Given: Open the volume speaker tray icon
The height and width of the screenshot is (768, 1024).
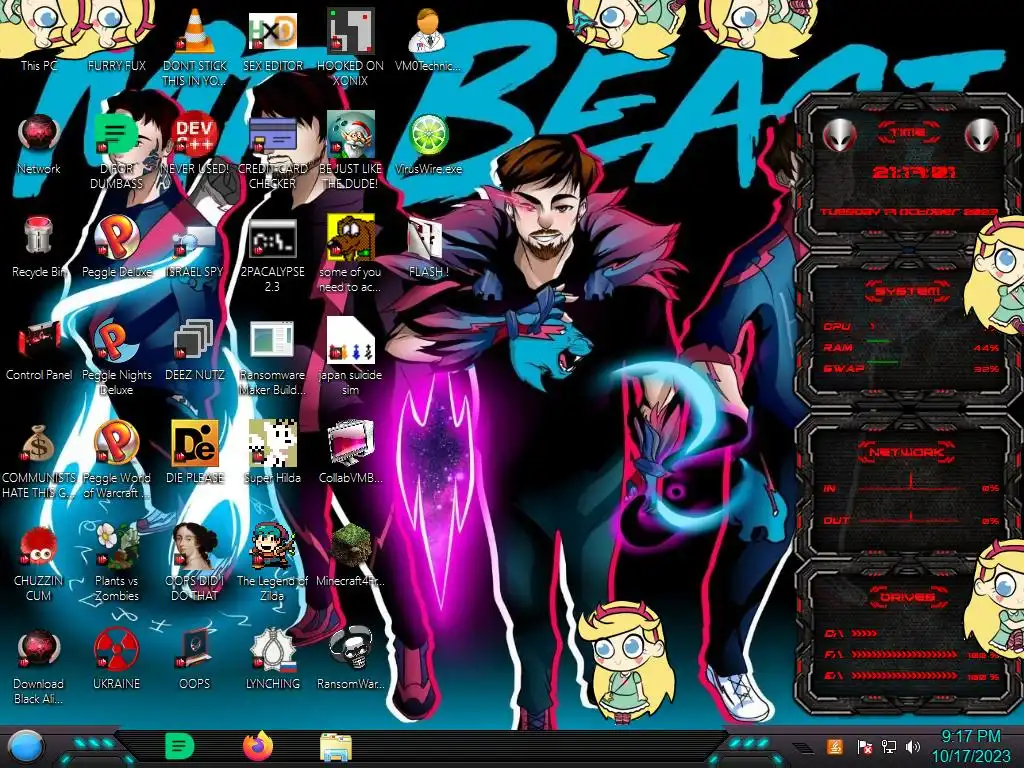Looking at the screenshot, I should 913,746.
